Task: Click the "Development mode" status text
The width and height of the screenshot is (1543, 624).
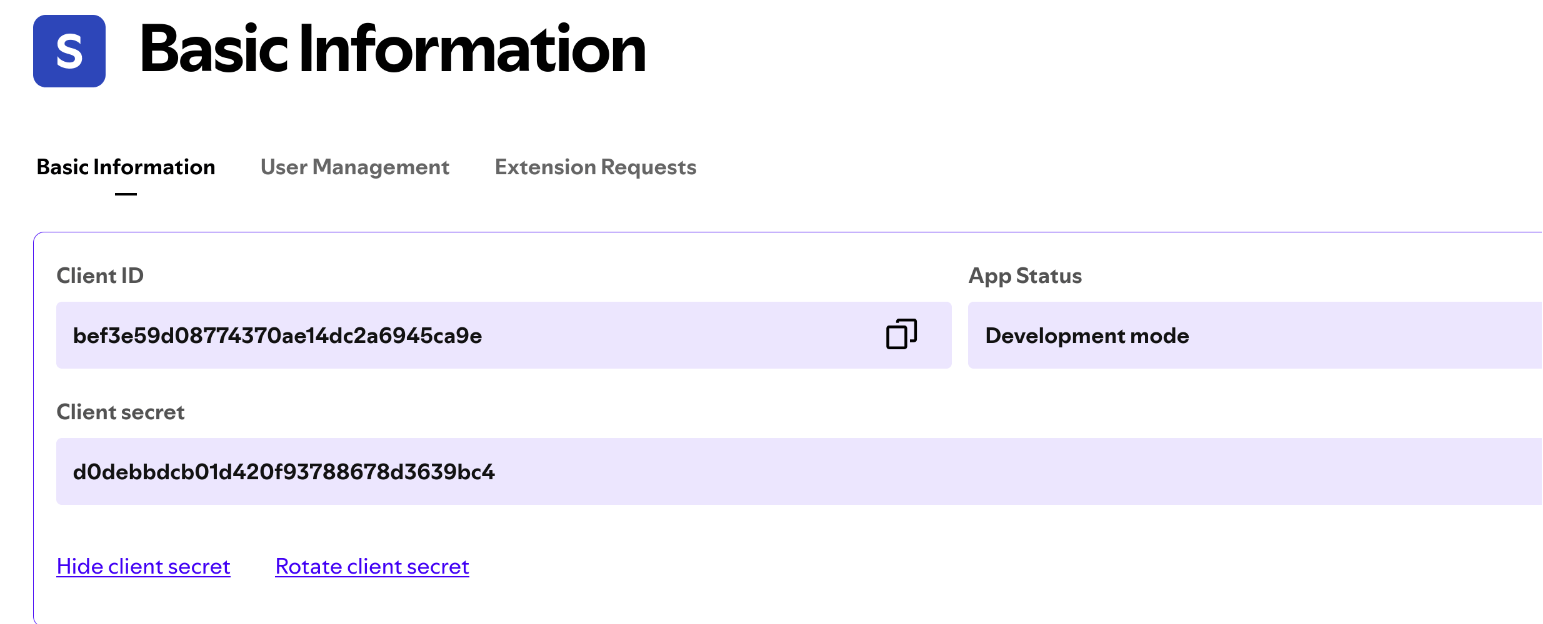Action: (1087, 336)
